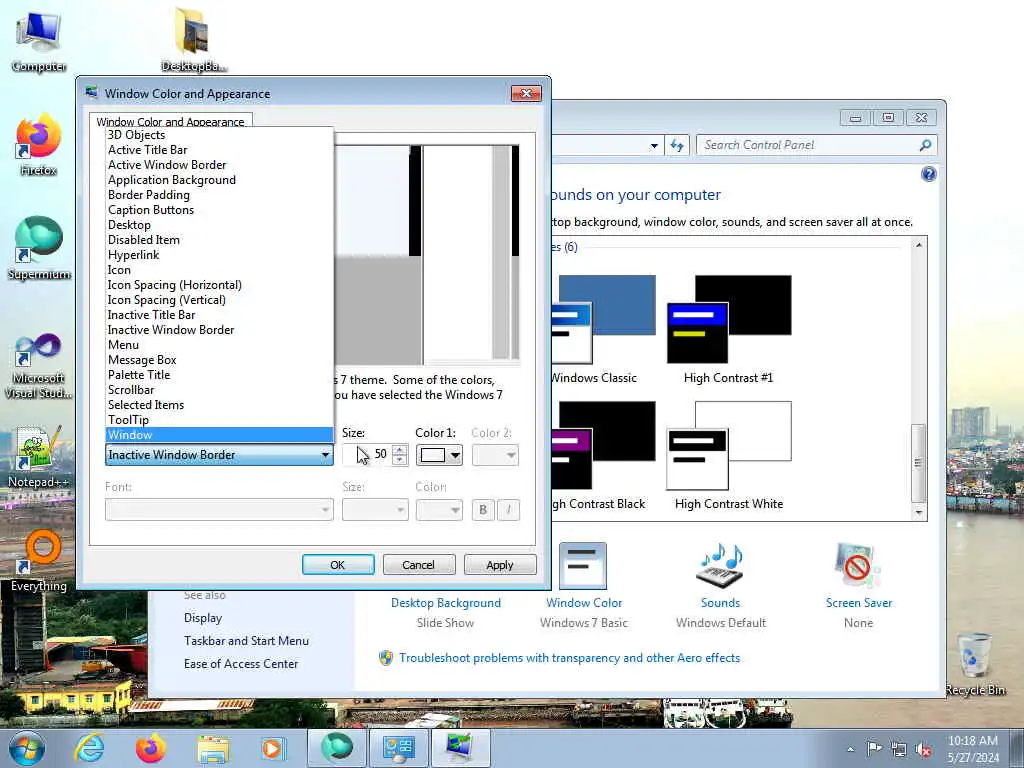Click the Search Control Panel field

tap(808, 145)
